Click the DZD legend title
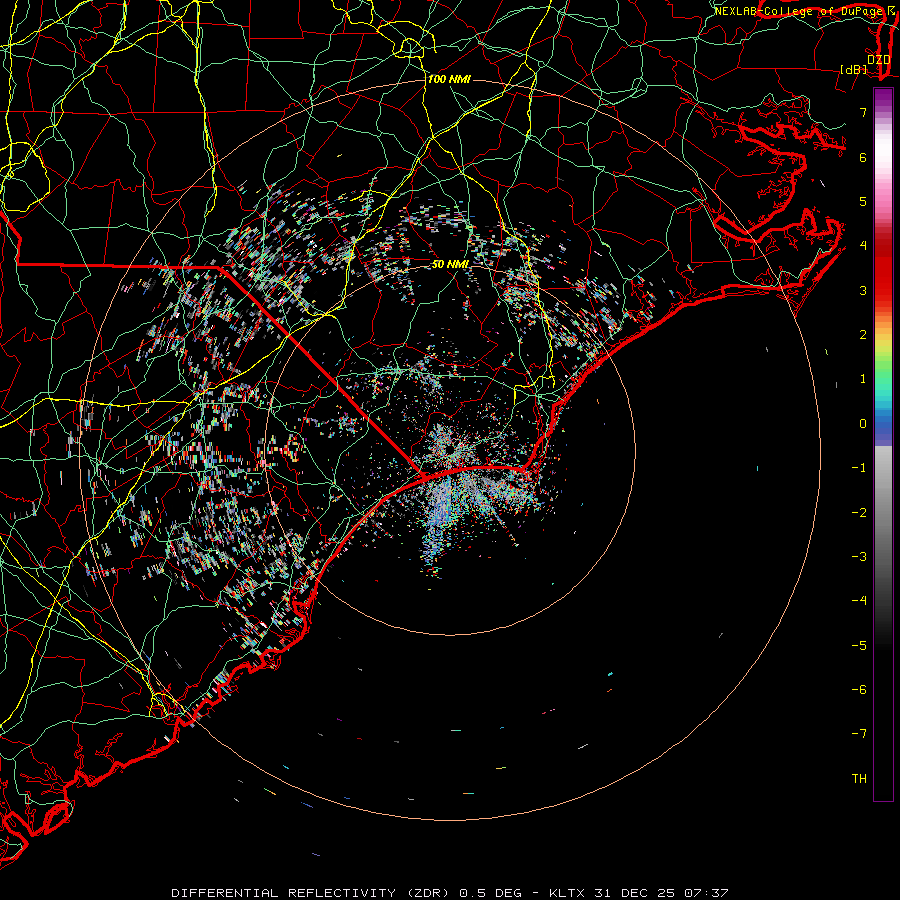The height and width of the screenshot is (900, 900). tap(879, 59)
